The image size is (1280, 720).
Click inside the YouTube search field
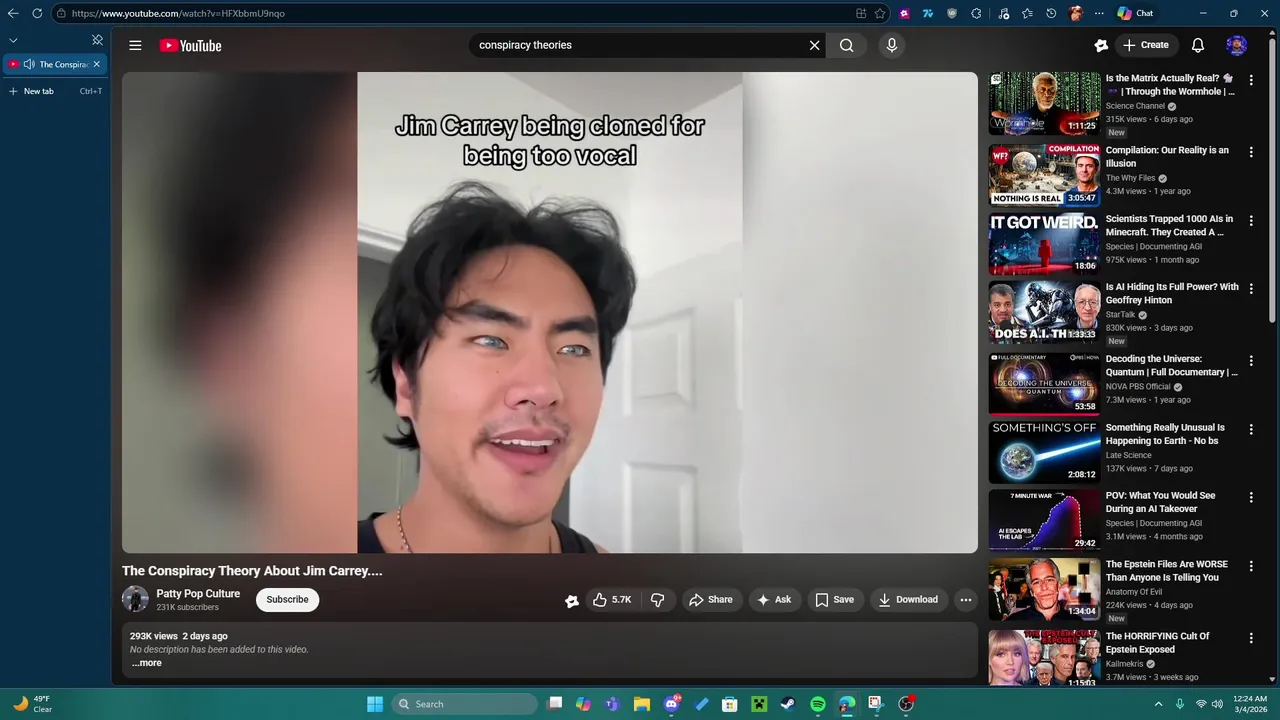click(x=640, y=45)
